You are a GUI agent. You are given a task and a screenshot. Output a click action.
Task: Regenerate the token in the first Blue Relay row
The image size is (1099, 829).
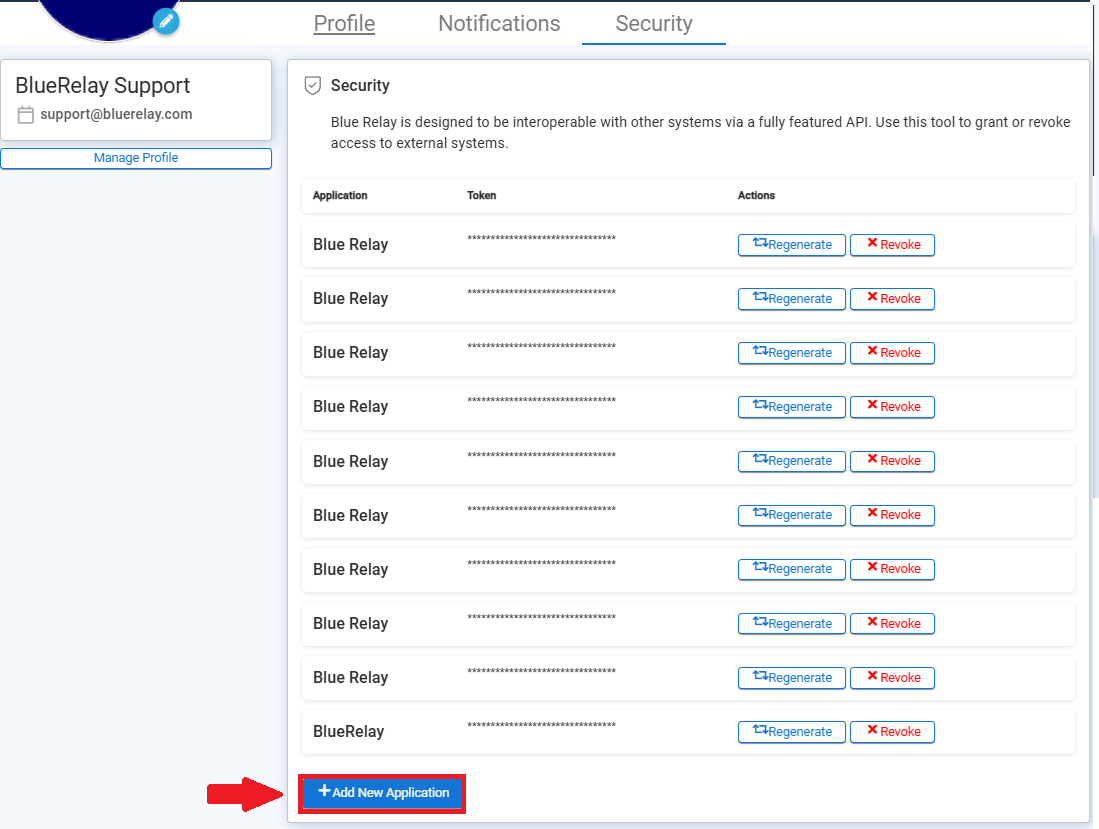click(x=792, y=245)
